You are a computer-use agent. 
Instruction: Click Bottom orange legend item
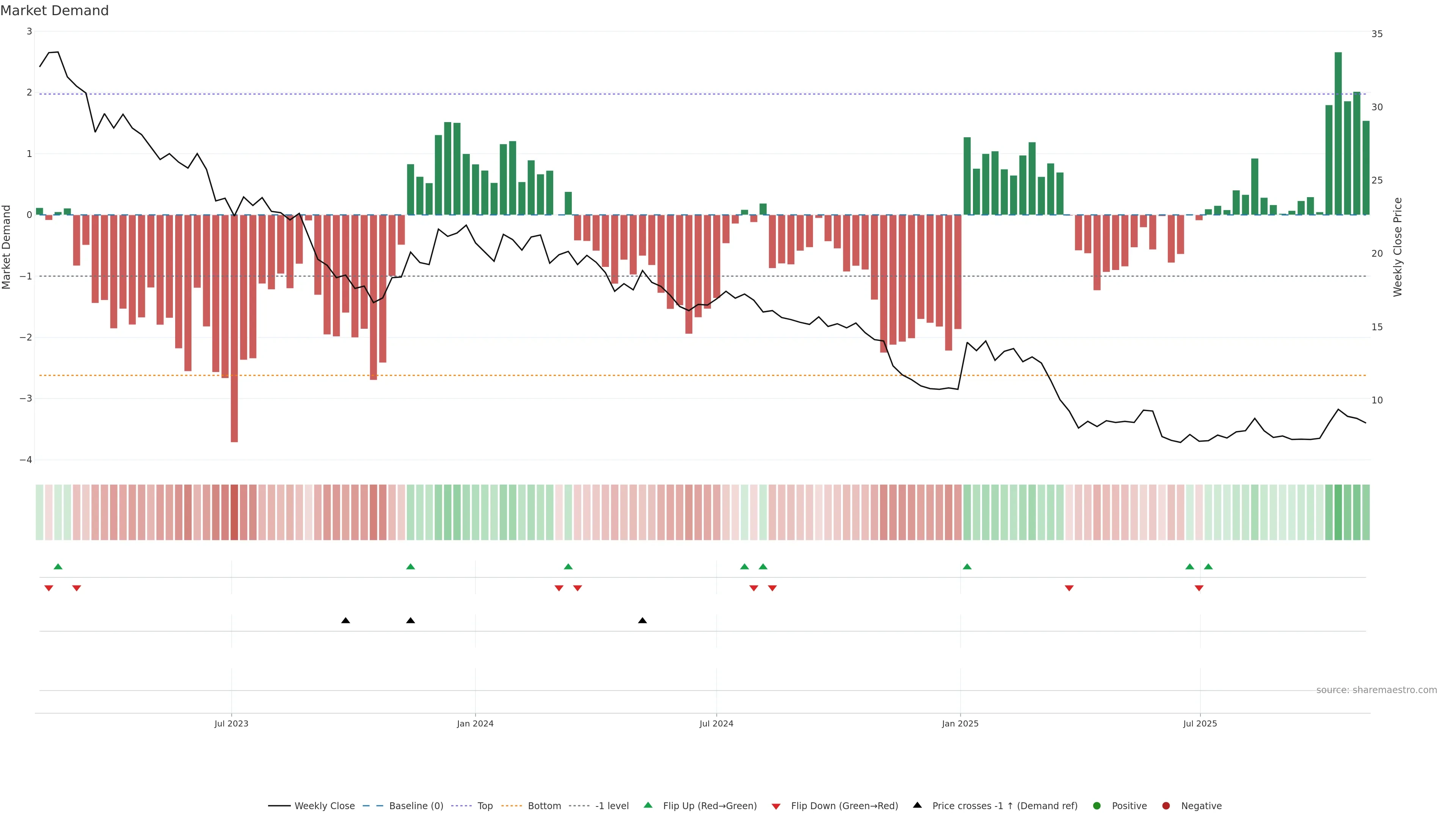544,805
